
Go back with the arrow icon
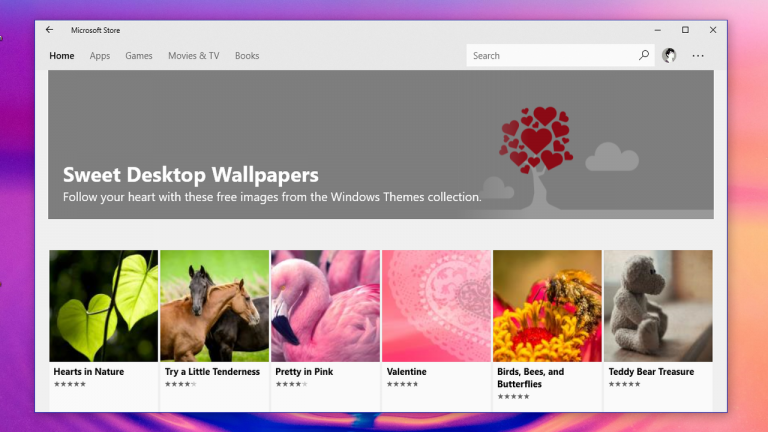[x=49, y=30]
